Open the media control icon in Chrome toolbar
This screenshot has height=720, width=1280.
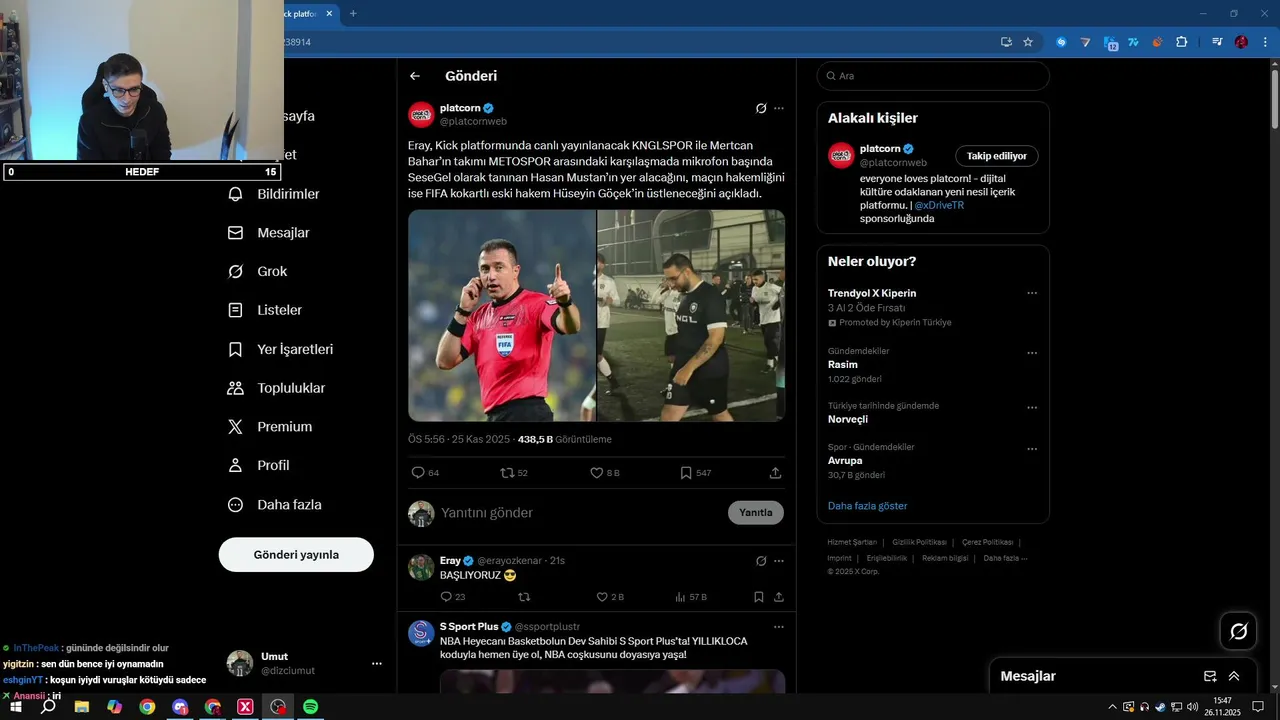point(1217,42)
